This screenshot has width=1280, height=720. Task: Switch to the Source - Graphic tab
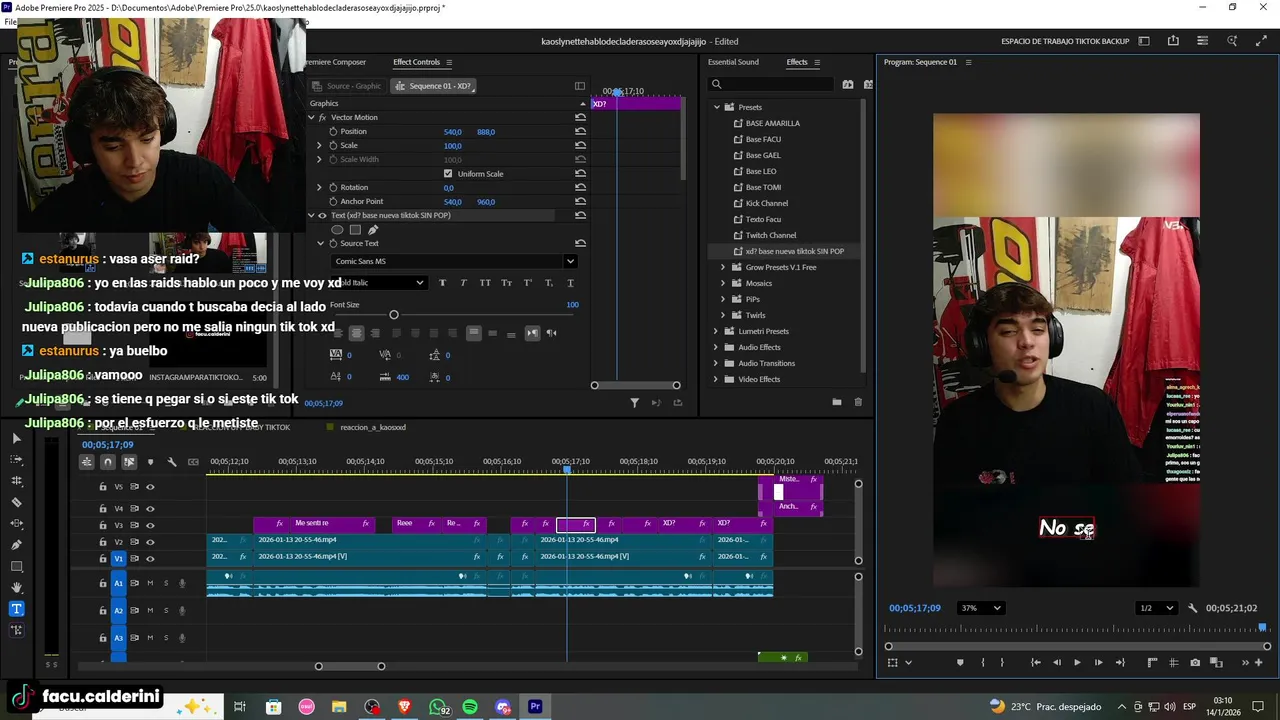(346, 86)
